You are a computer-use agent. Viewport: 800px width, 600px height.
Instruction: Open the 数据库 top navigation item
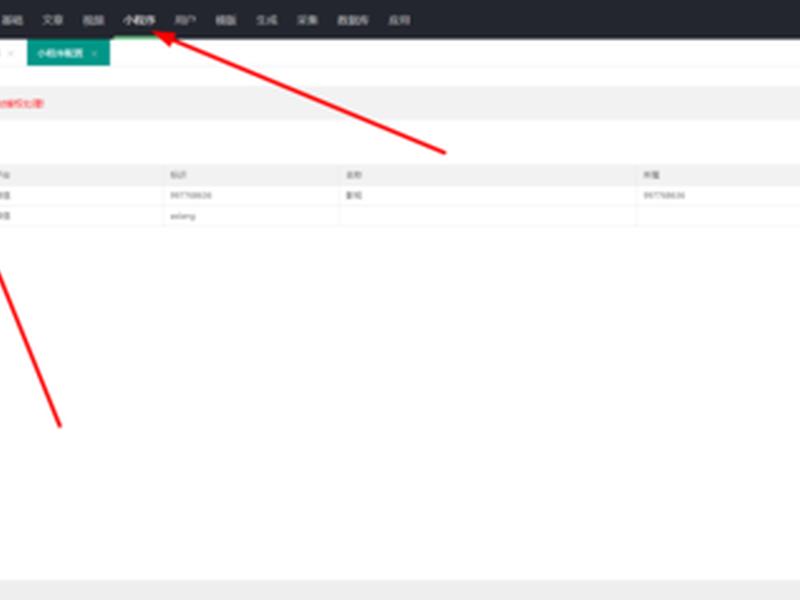pos(353,20)
